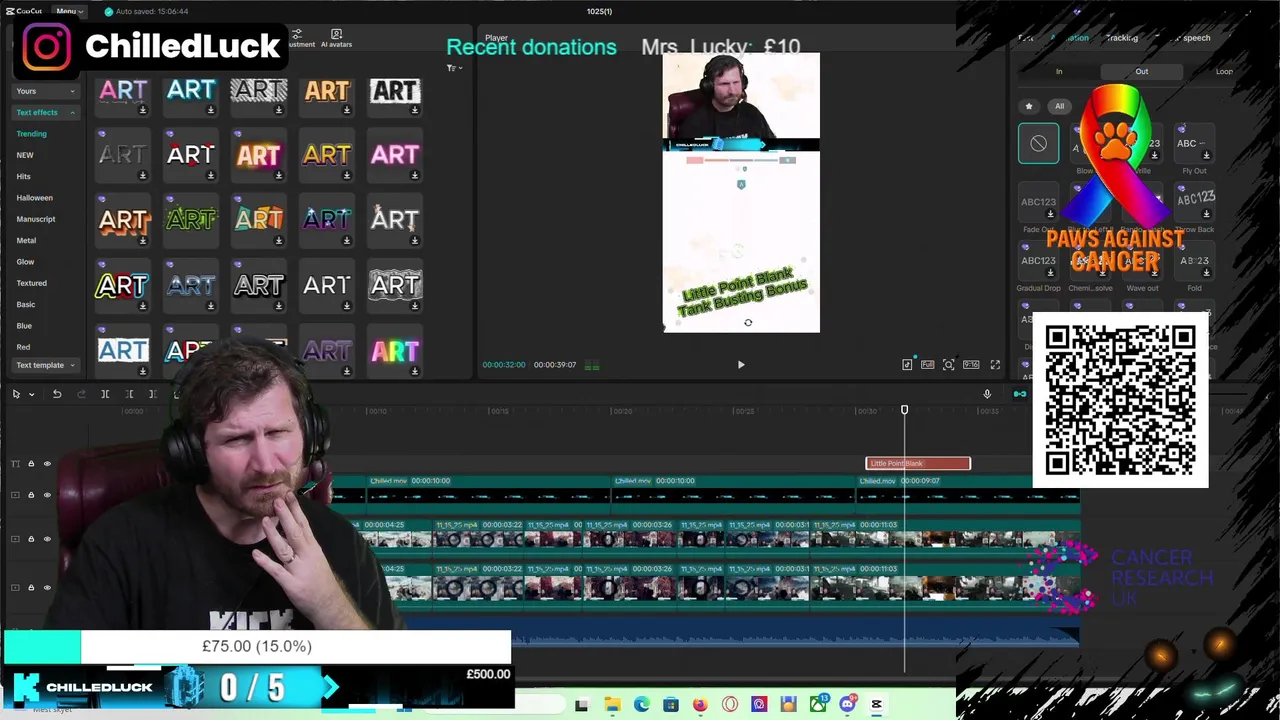
Task: Select the All animations filter
Action: tap(1059, 106)
